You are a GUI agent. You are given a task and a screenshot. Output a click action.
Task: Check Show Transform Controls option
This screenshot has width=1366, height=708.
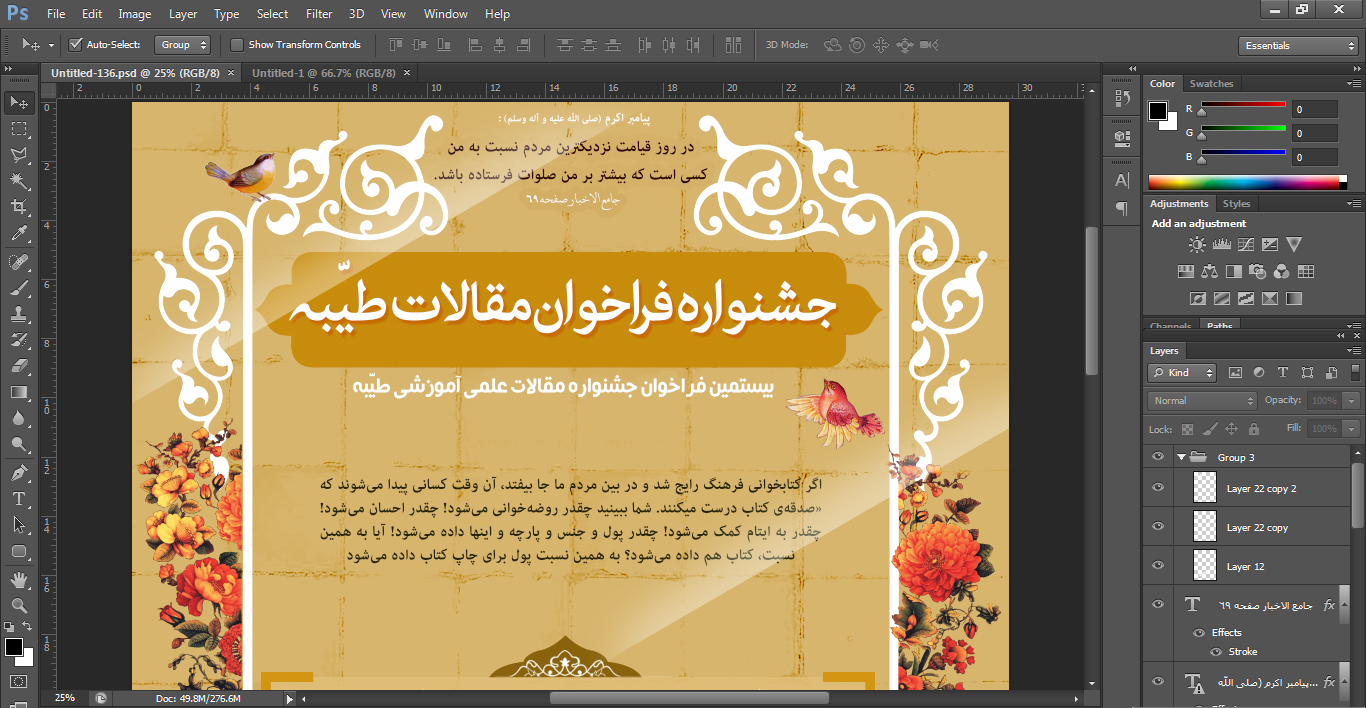coord(237,45)
